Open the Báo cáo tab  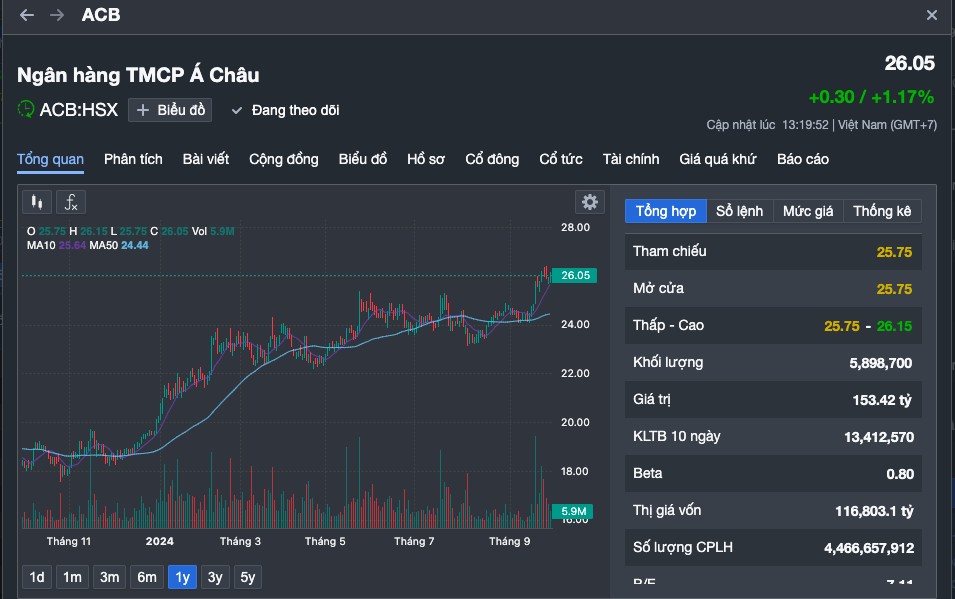pos(803,160)
